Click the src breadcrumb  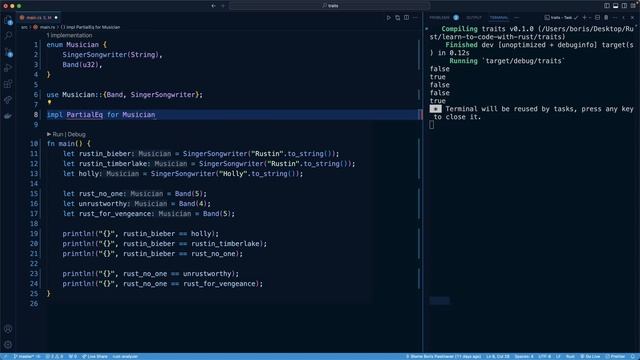coord(24,27)
